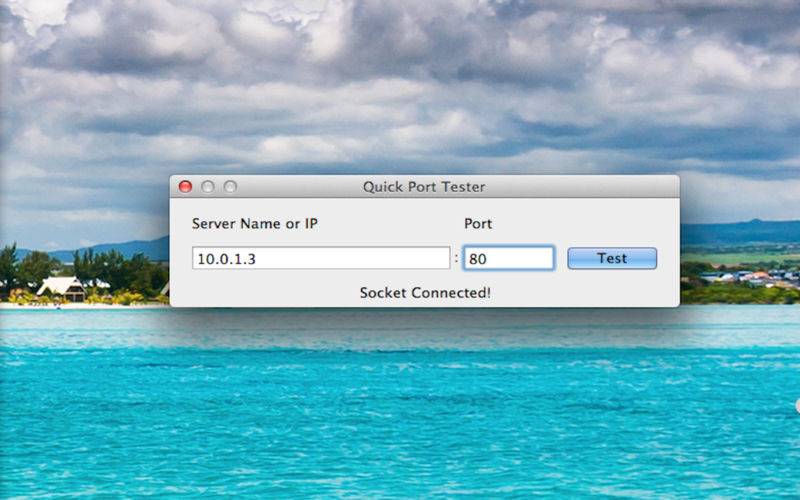800x500 pixels.
Task: Click the Test button
Action: pyautogui.click(x=612, y=258)
